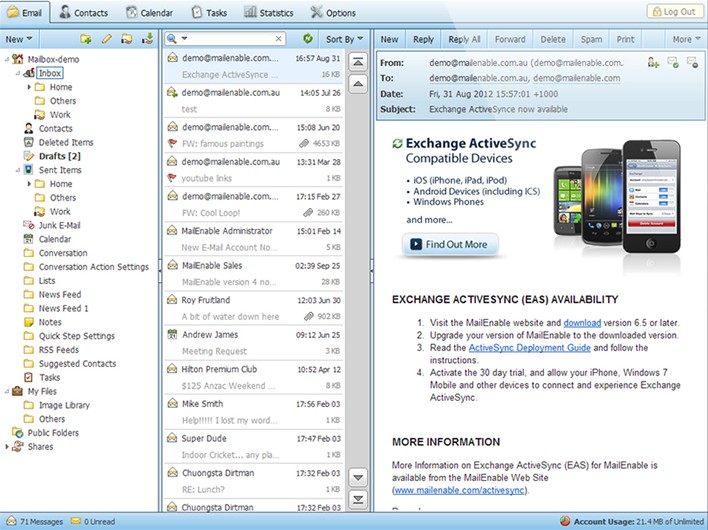Select the Inbox folder
708x530 pixels.
pyautogui.click(x=50, y=73)
